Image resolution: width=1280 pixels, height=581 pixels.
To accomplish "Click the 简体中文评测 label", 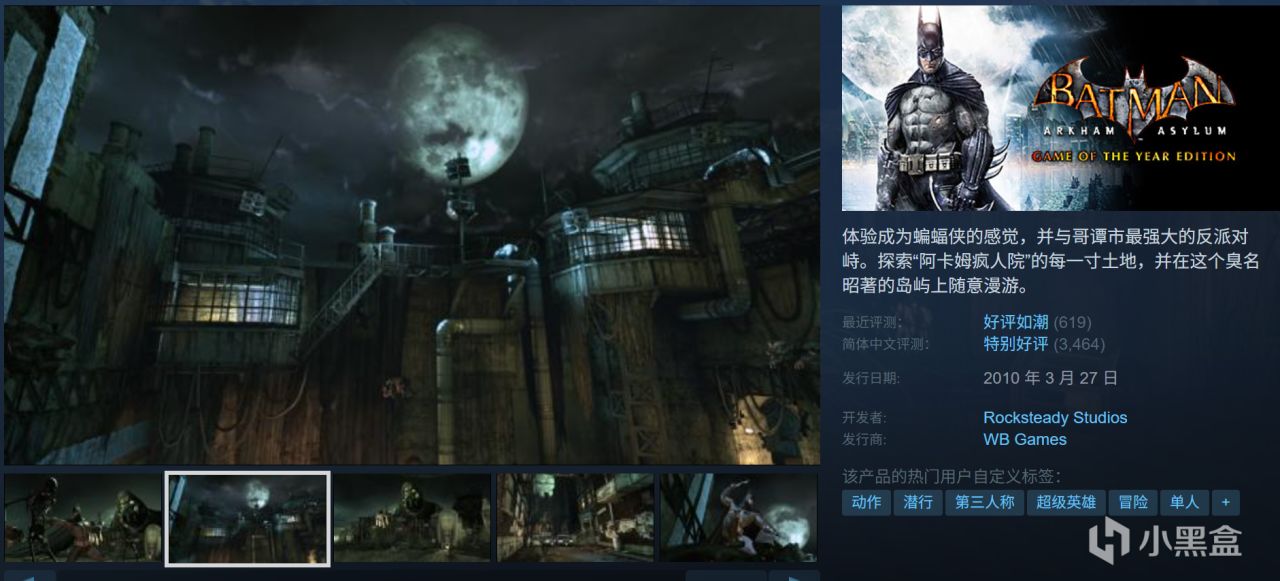I will click(x=885, y=345).
